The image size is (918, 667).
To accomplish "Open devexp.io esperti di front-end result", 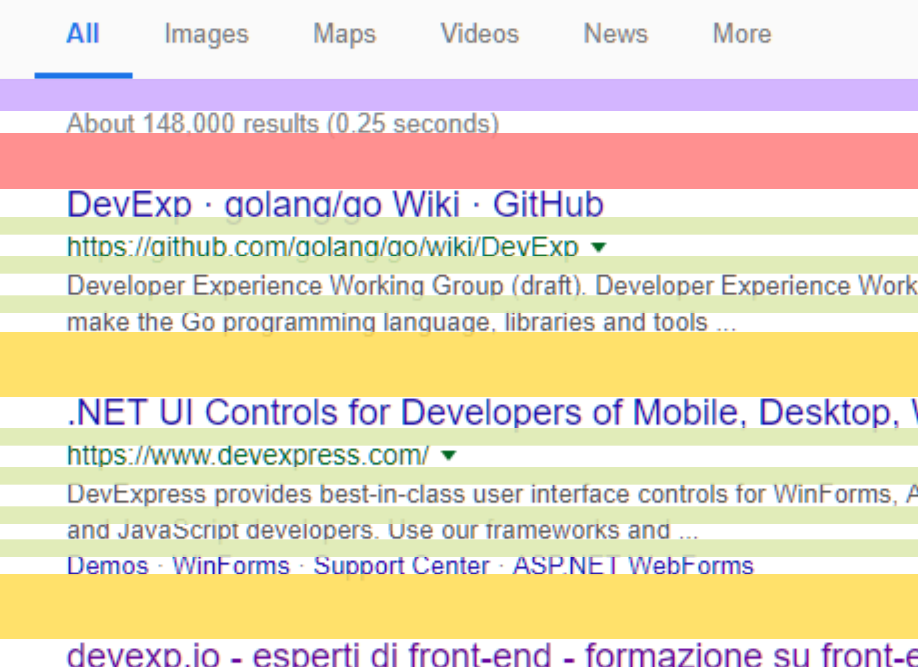I will point(492,654).
